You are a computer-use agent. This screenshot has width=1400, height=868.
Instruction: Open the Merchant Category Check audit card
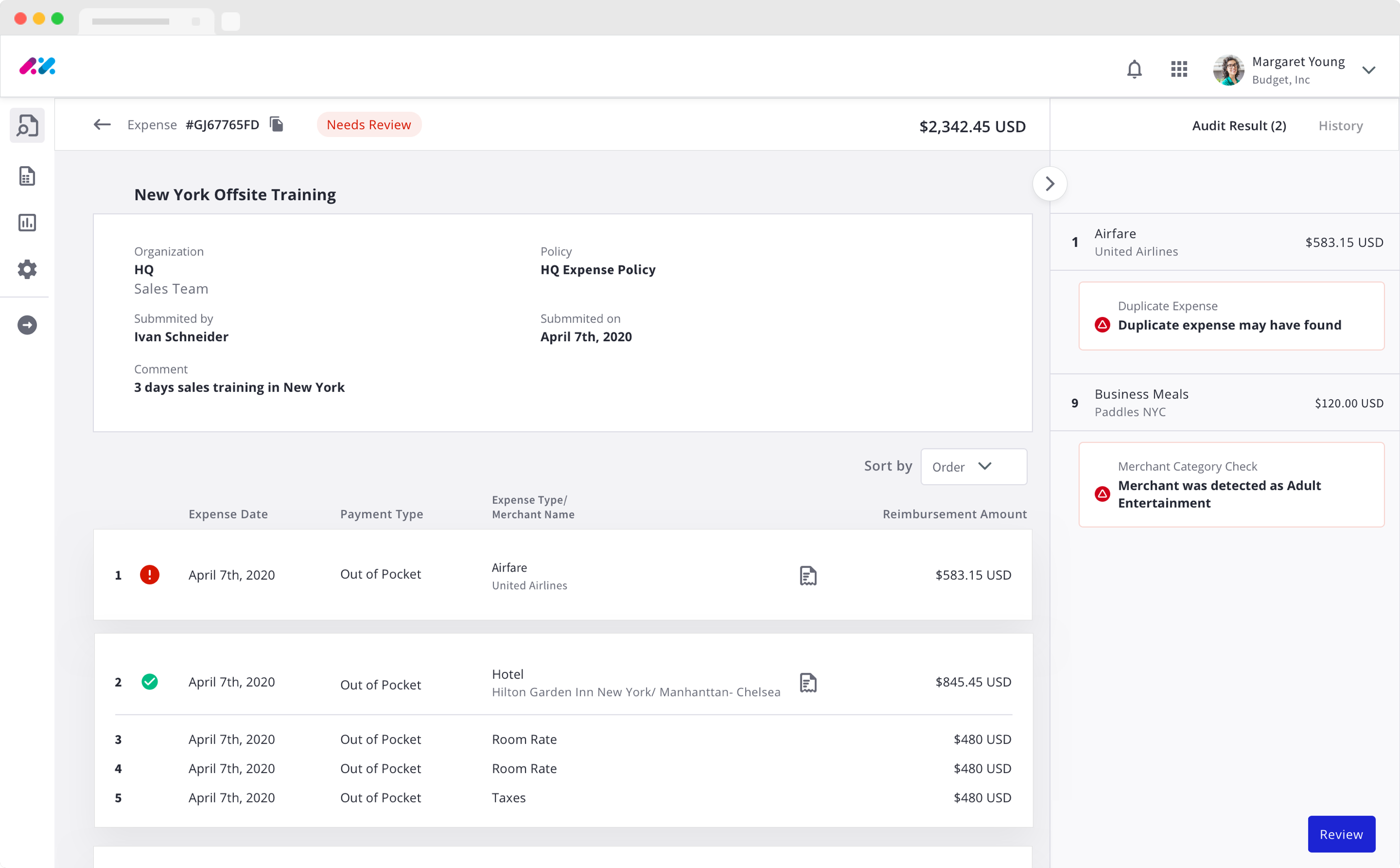[x=1231, y=484]
